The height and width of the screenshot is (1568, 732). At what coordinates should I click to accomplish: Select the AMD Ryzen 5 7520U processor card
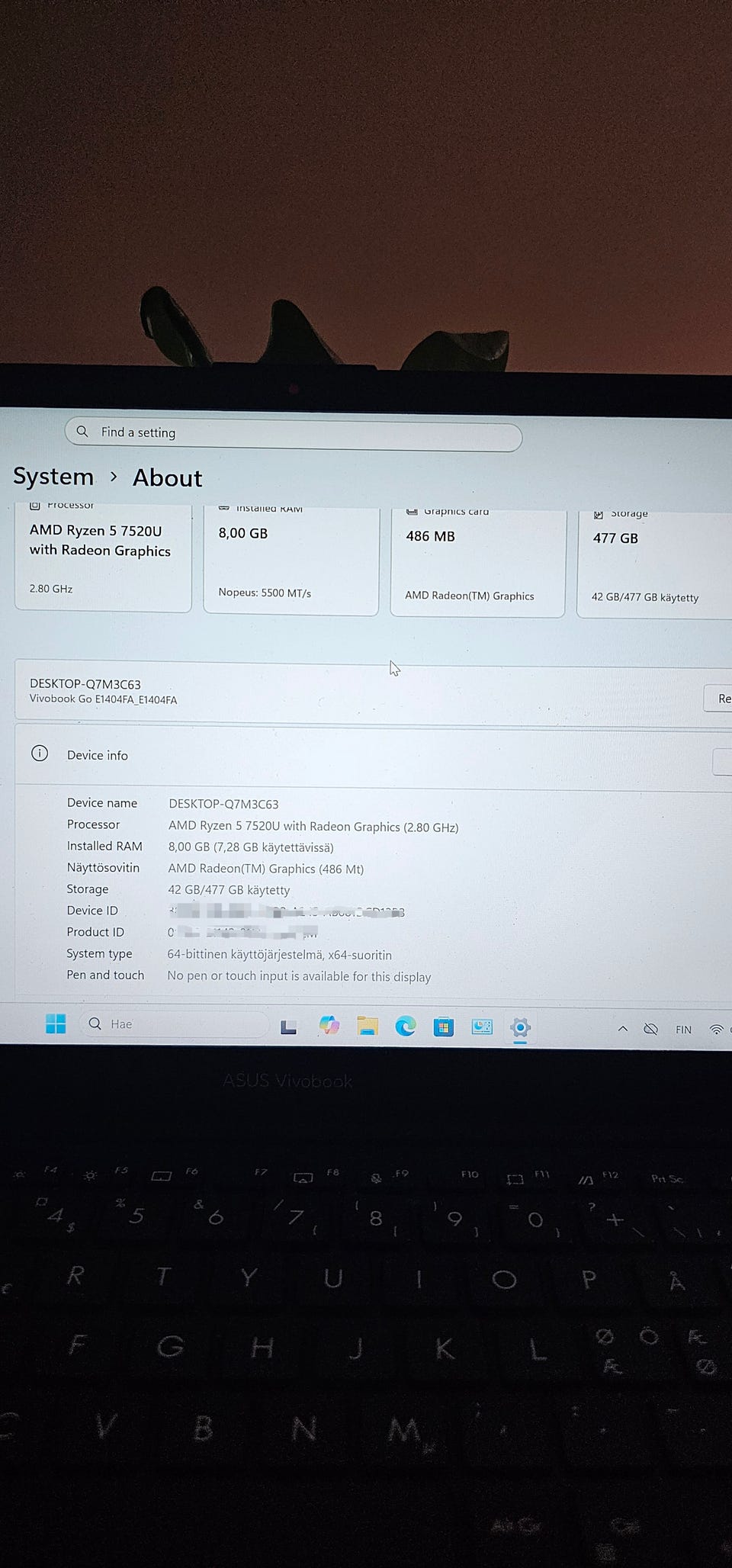tap(103, 557)
